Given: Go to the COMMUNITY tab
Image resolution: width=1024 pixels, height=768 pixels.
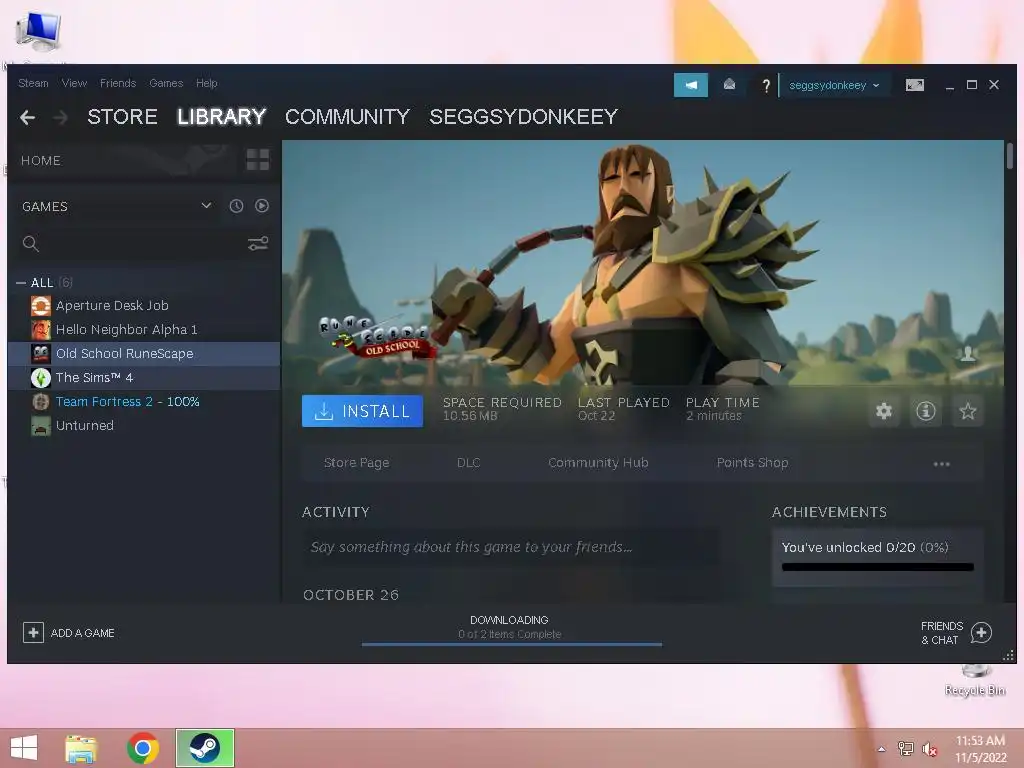Looking at the screenshot, I should click(x=347, y=117).
